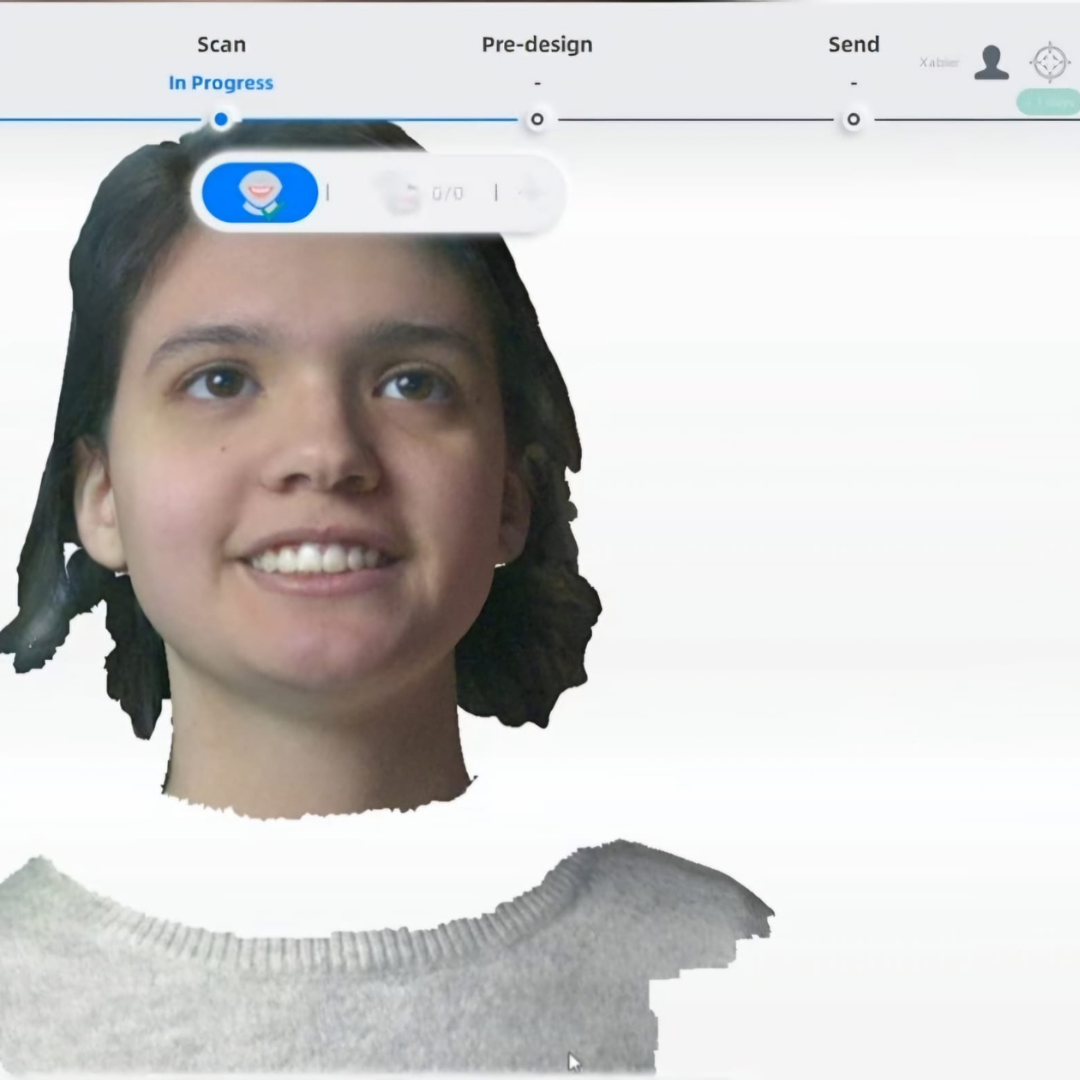Click the blue Scan step node
Image resolution: width=1080 pixels, height=1080 pixels.
pos(221,120)
